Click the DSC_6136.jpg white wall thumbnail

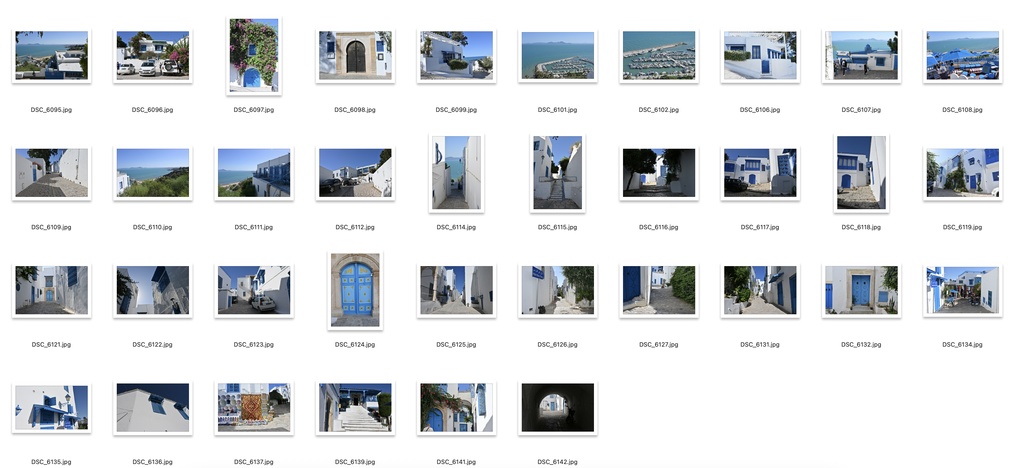click(153, 408)
